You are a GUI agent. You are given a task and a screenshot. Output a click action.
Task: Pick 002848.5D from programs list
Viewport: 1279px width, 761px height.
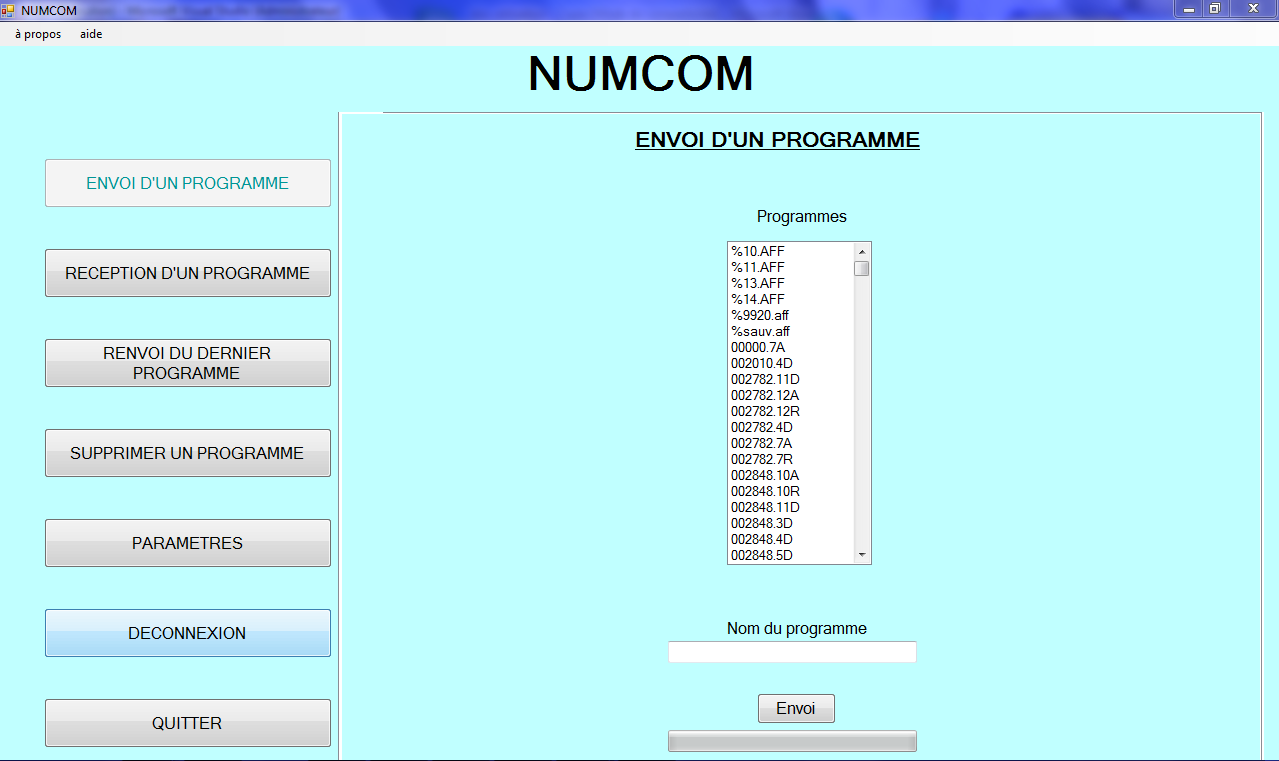pos(762,555)
